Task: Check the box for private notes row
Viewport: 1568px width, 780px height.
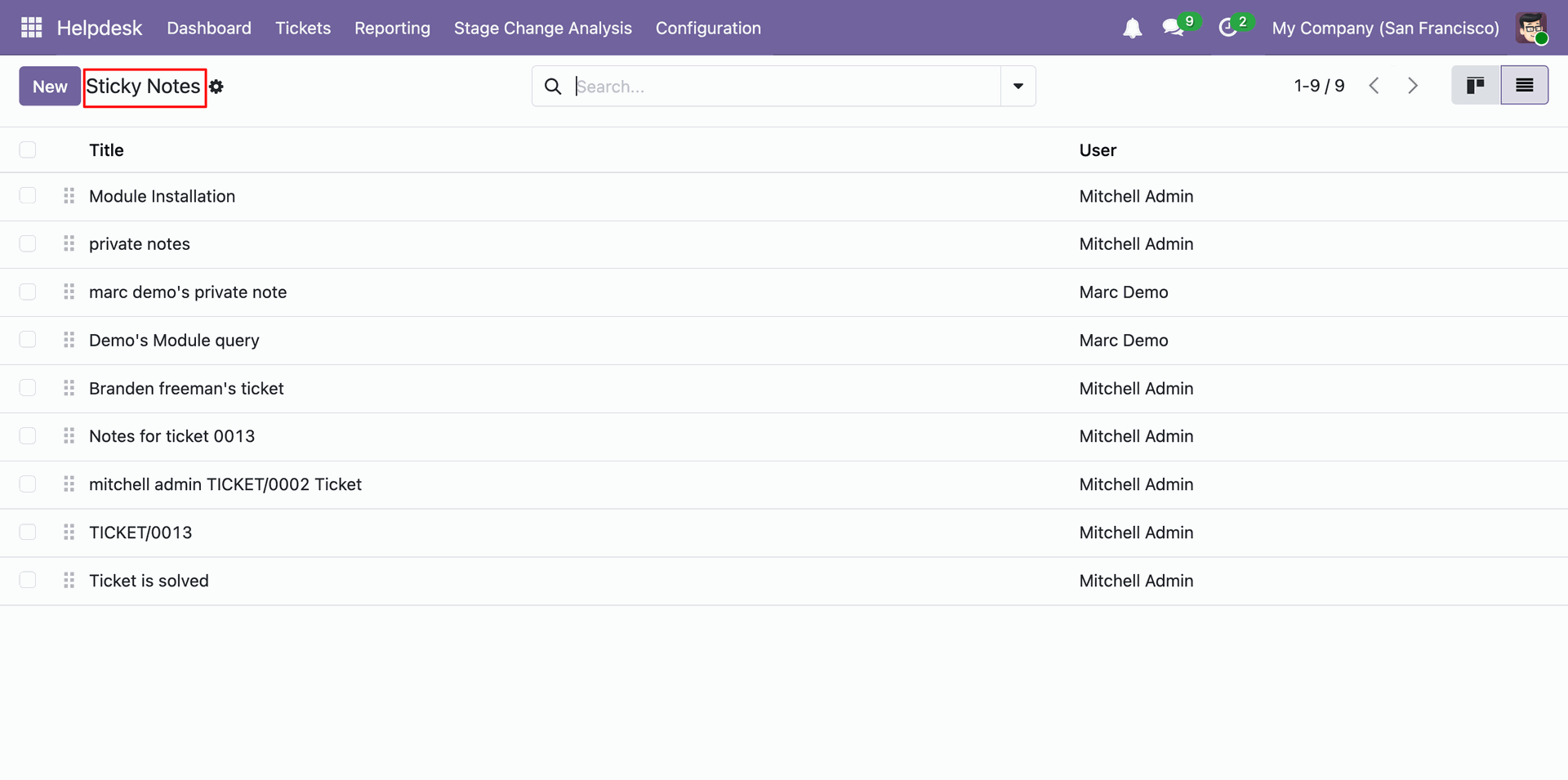Action: point(28,244)
